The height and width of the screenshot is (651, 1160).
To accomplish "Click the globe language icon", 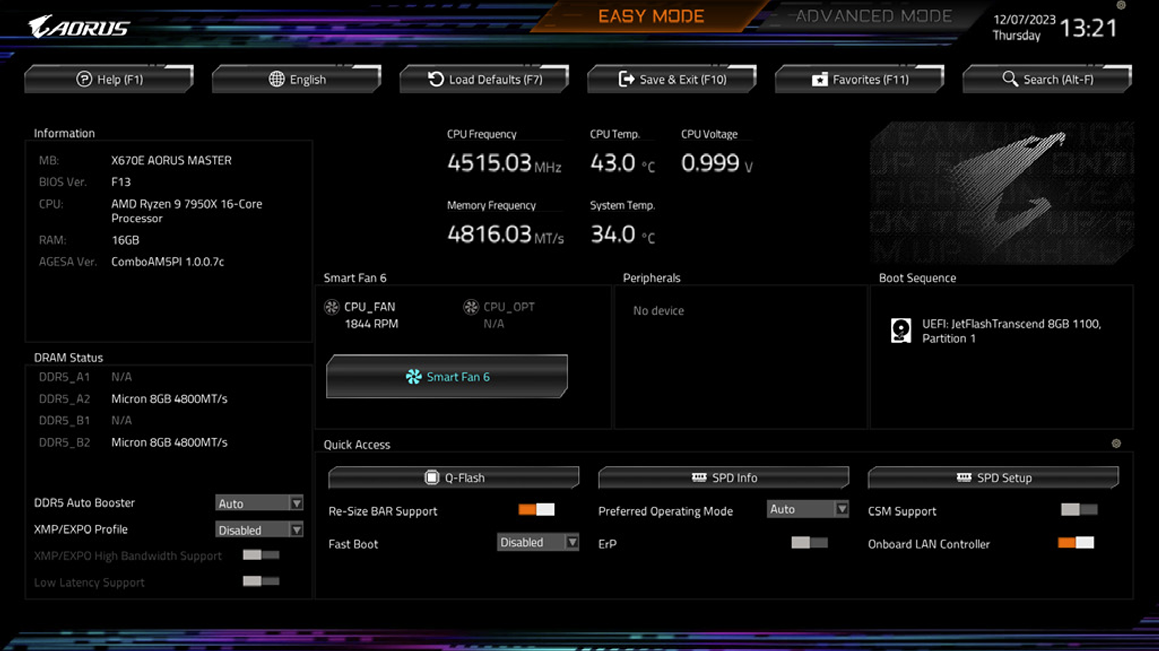I will coord(277,79).
